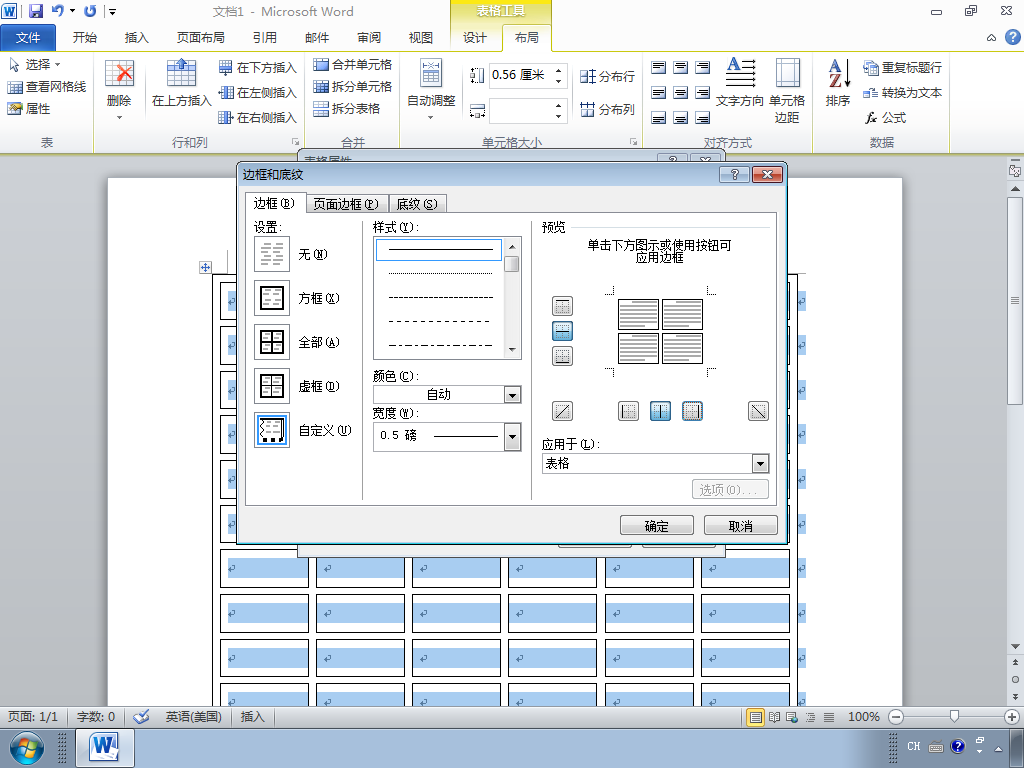Click the OK (确定) button
Image resolution: width=1024 pixels, height=768 pixels.
[657, 526]
